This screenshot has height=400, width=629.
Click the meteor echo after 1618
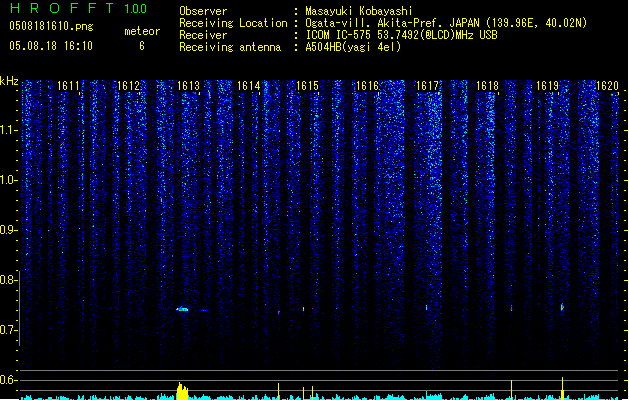tap(511, 308)
